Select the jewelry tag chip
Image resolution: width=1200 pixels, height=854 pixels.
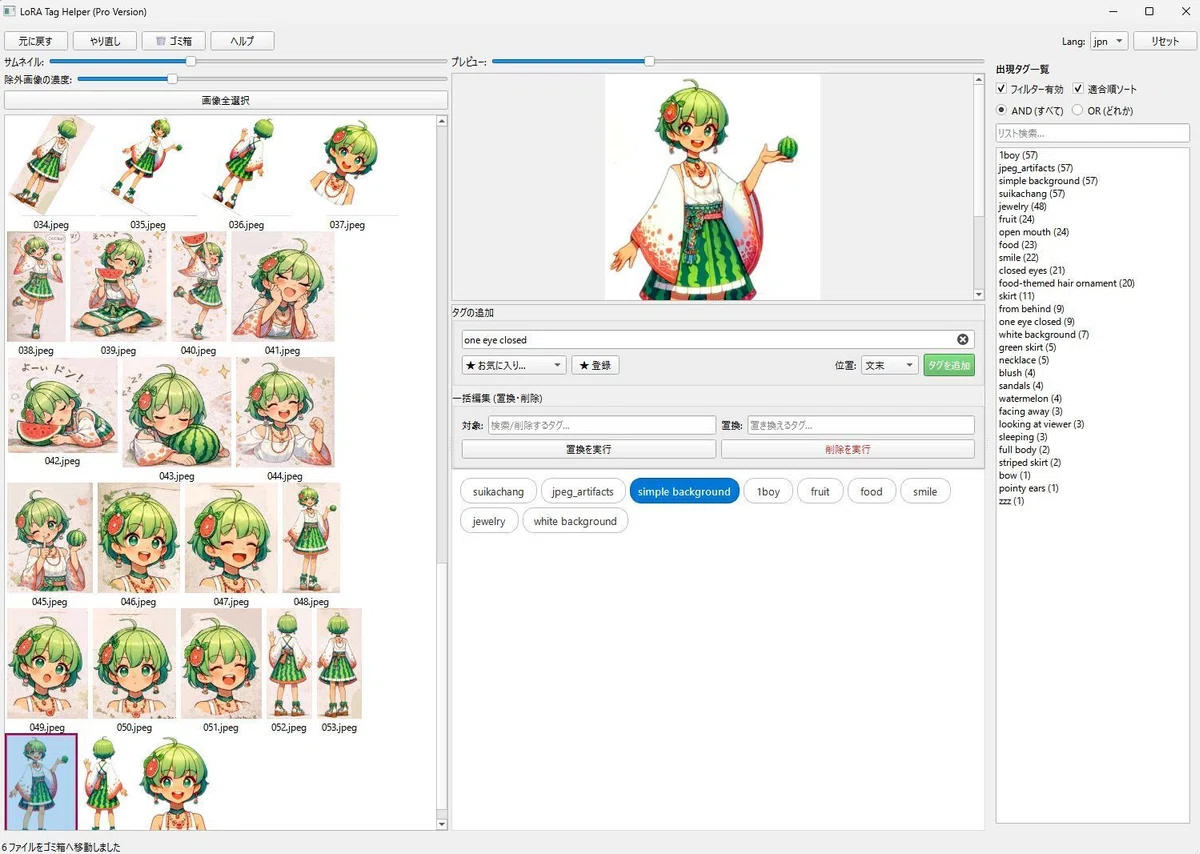point(489,521)
